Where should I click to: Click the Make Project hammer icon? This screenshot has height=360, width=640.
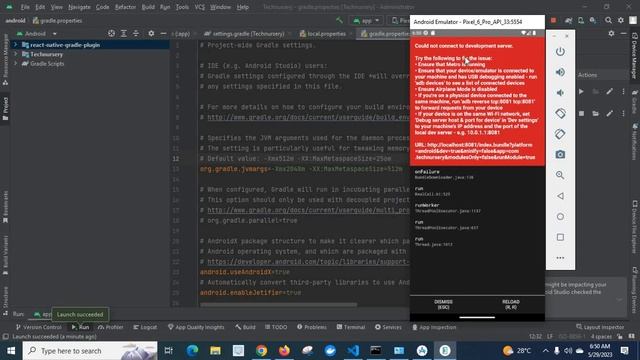(x=339, y=20)
